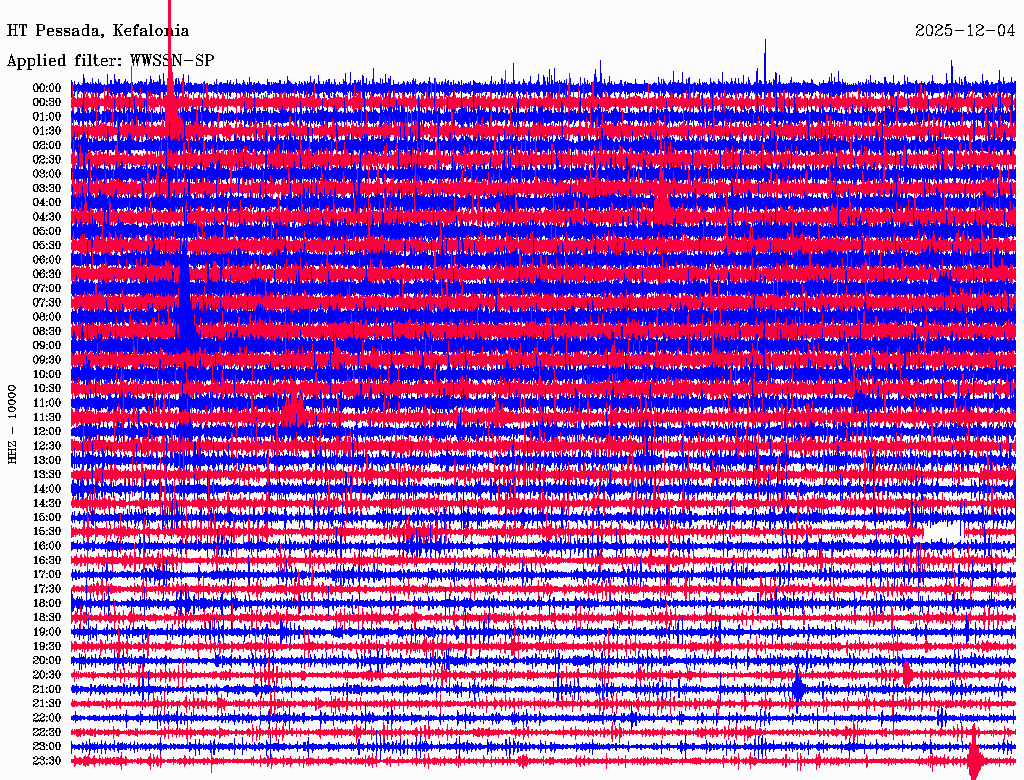
Task: Select the 00:30 time label
Action: tap(47, 102)
